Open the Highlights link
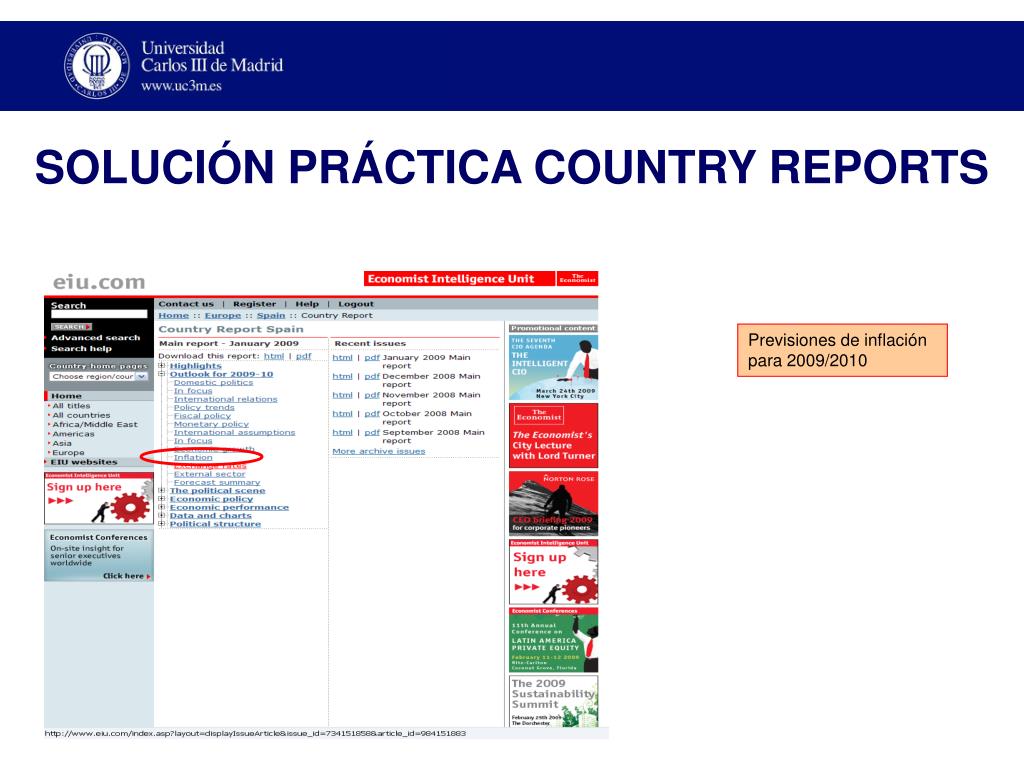This screenshot has height=768, width=1024. tap(195, 366)
